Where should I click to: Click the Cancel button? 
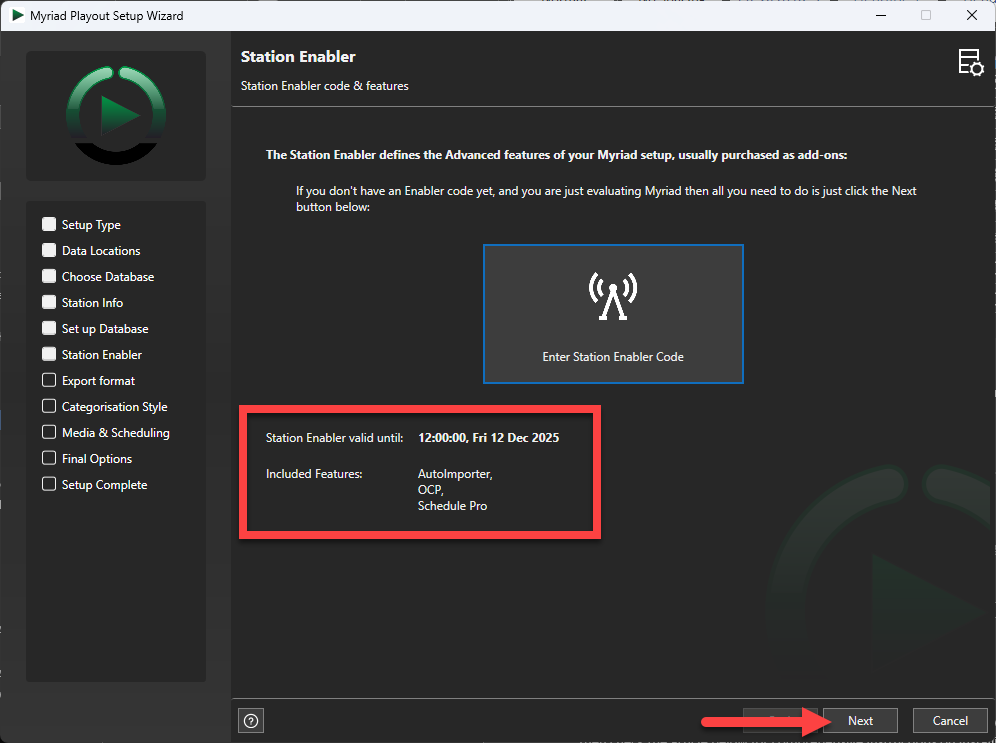point(950,721)
